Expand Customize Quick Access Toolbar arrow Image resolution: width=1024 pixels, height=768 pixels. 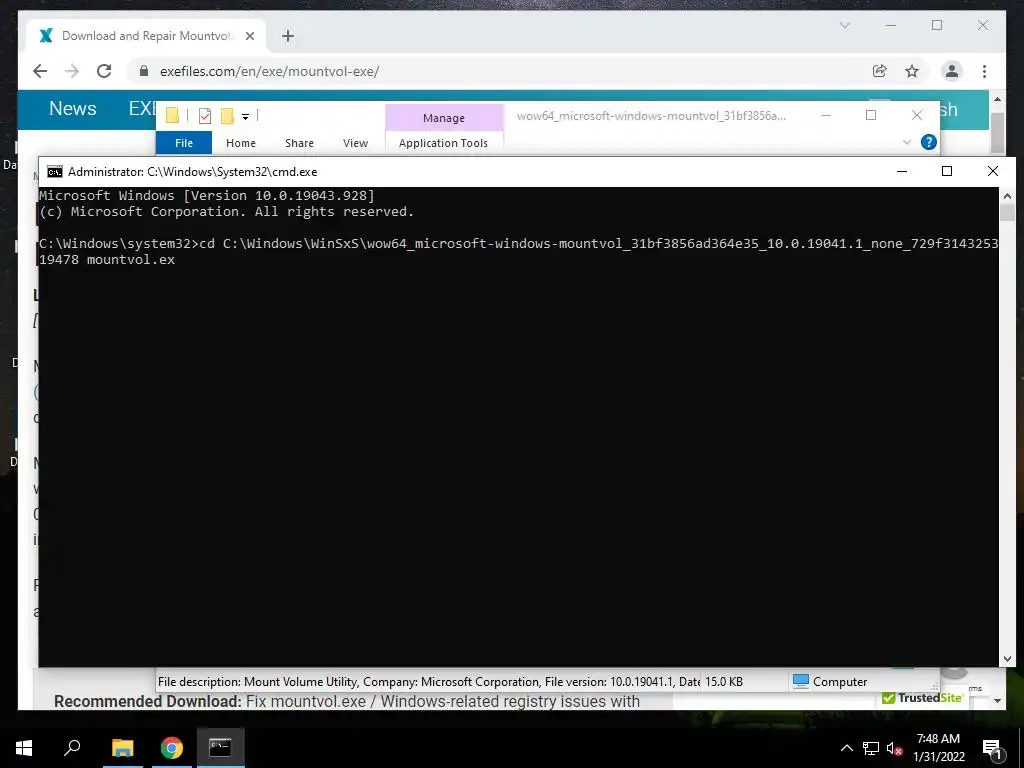pyautogui.click(x=246, y=117)
